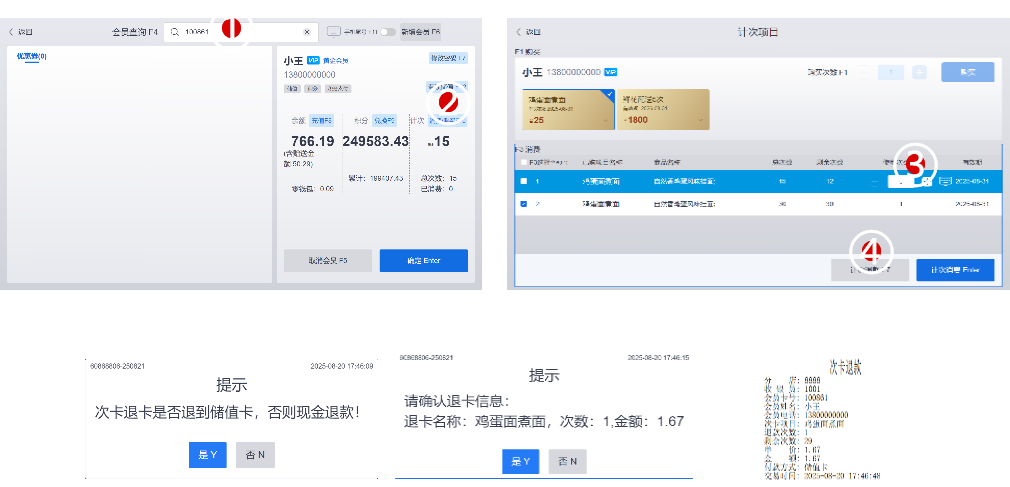The width and height of the screenshot is (1010, 487).
Task: Click the blue VIP badge beside 小王's name
Action: click(313, 60)
